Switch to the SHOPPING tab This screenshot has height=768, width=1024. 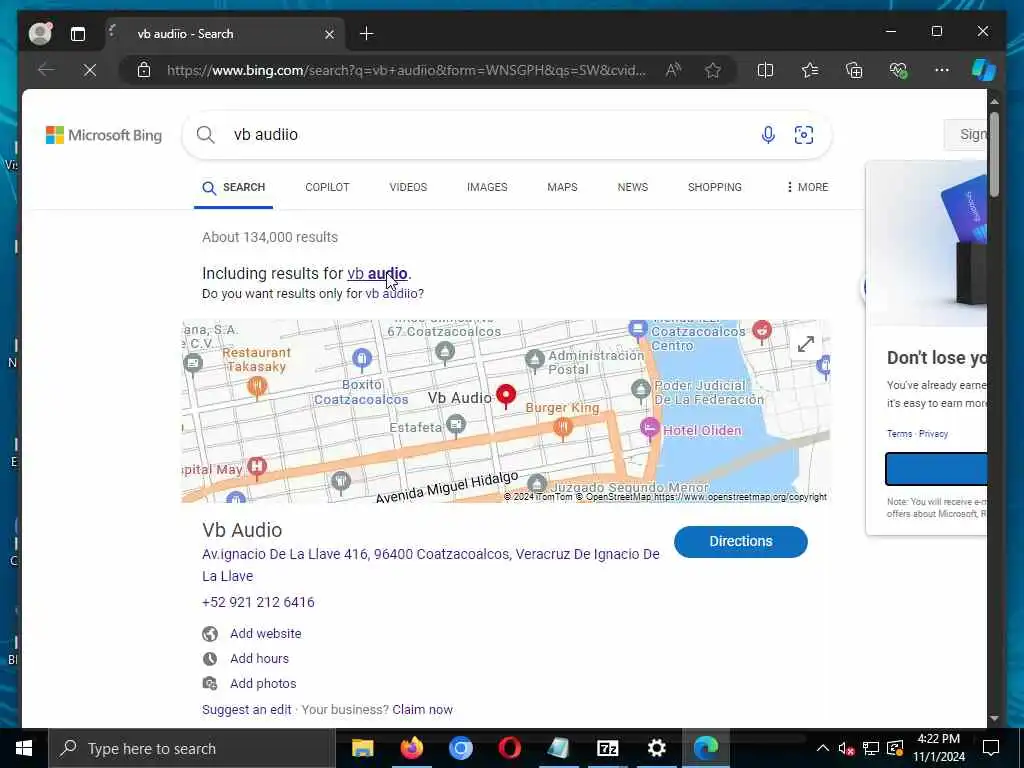(x=714, y=187)
